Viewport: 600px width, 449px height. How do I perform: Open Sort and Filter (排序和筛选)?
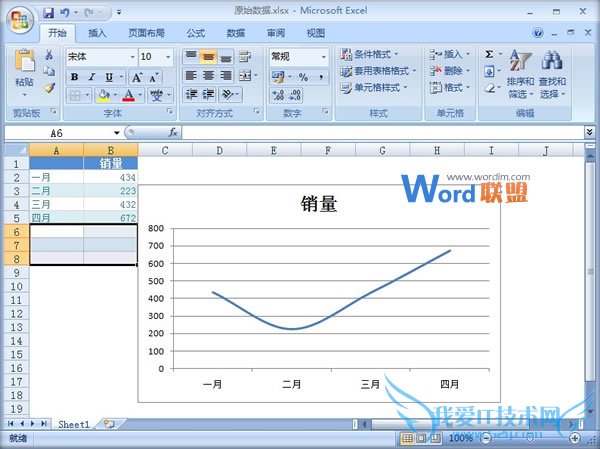520,74
